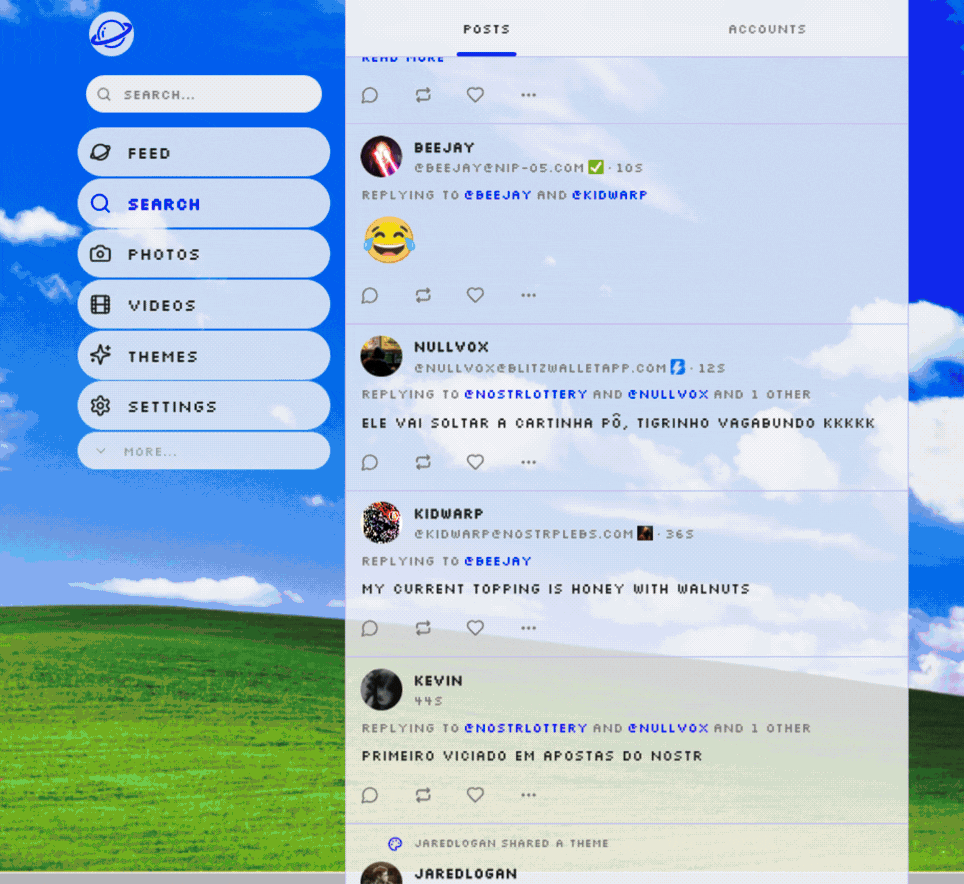Open three-dot menu on Kidwarp's post
This screenshot has height=884, width=964.
tap(528, 628)
